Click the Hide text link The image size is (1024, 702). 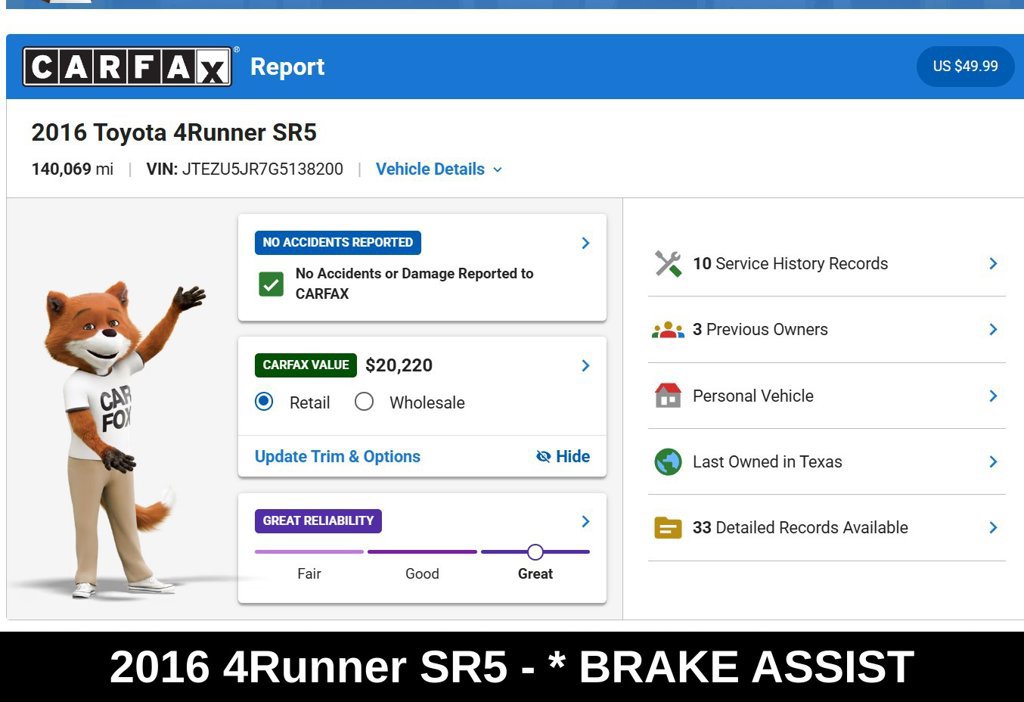click(573, 456)
